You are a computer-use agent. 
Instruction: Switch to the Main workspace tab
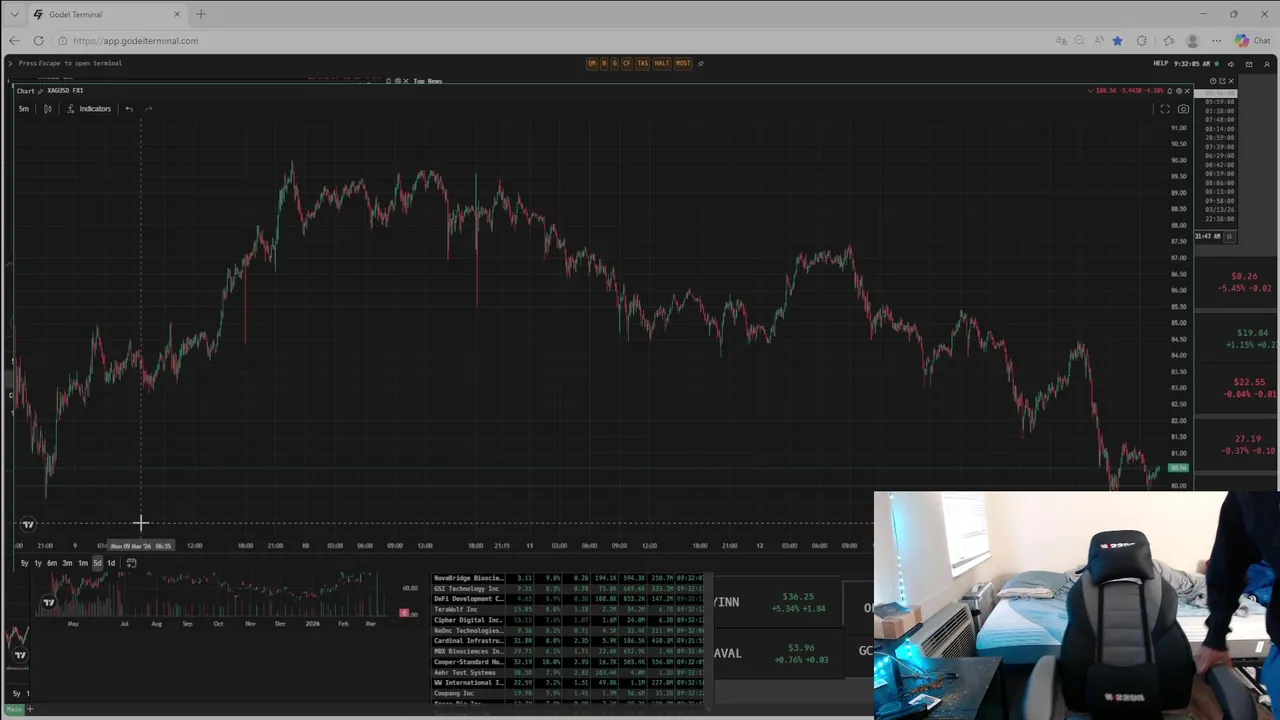point(15,709)
